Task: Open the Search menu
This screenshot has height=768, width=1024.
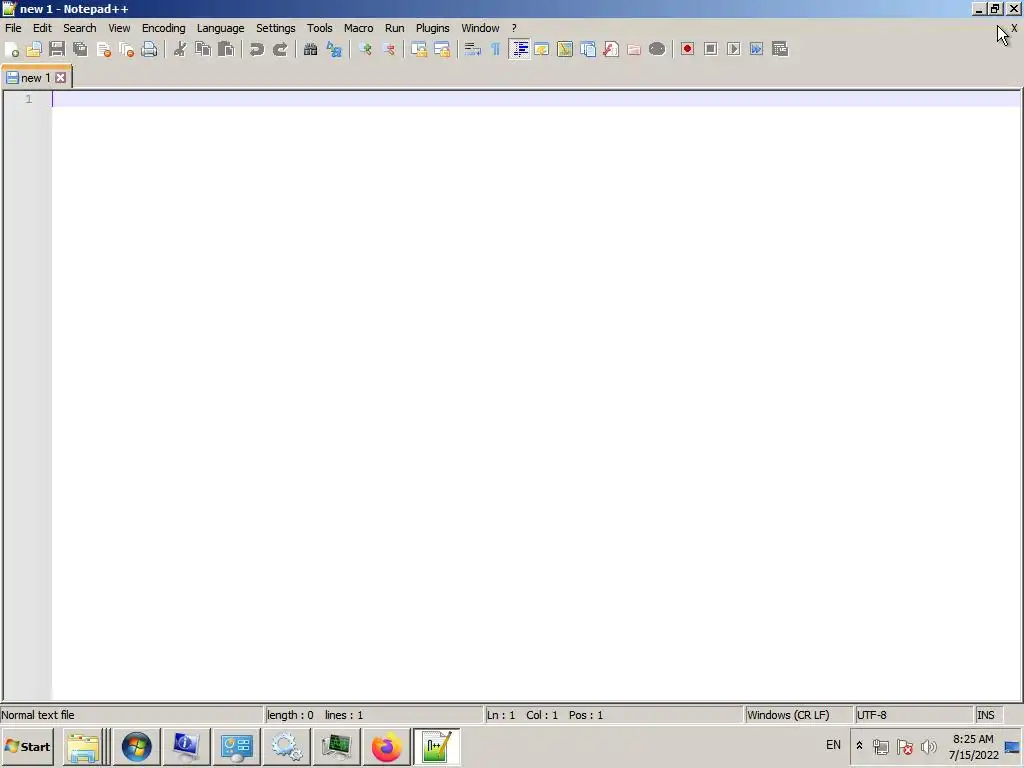Action: click(x=80, y=28)
